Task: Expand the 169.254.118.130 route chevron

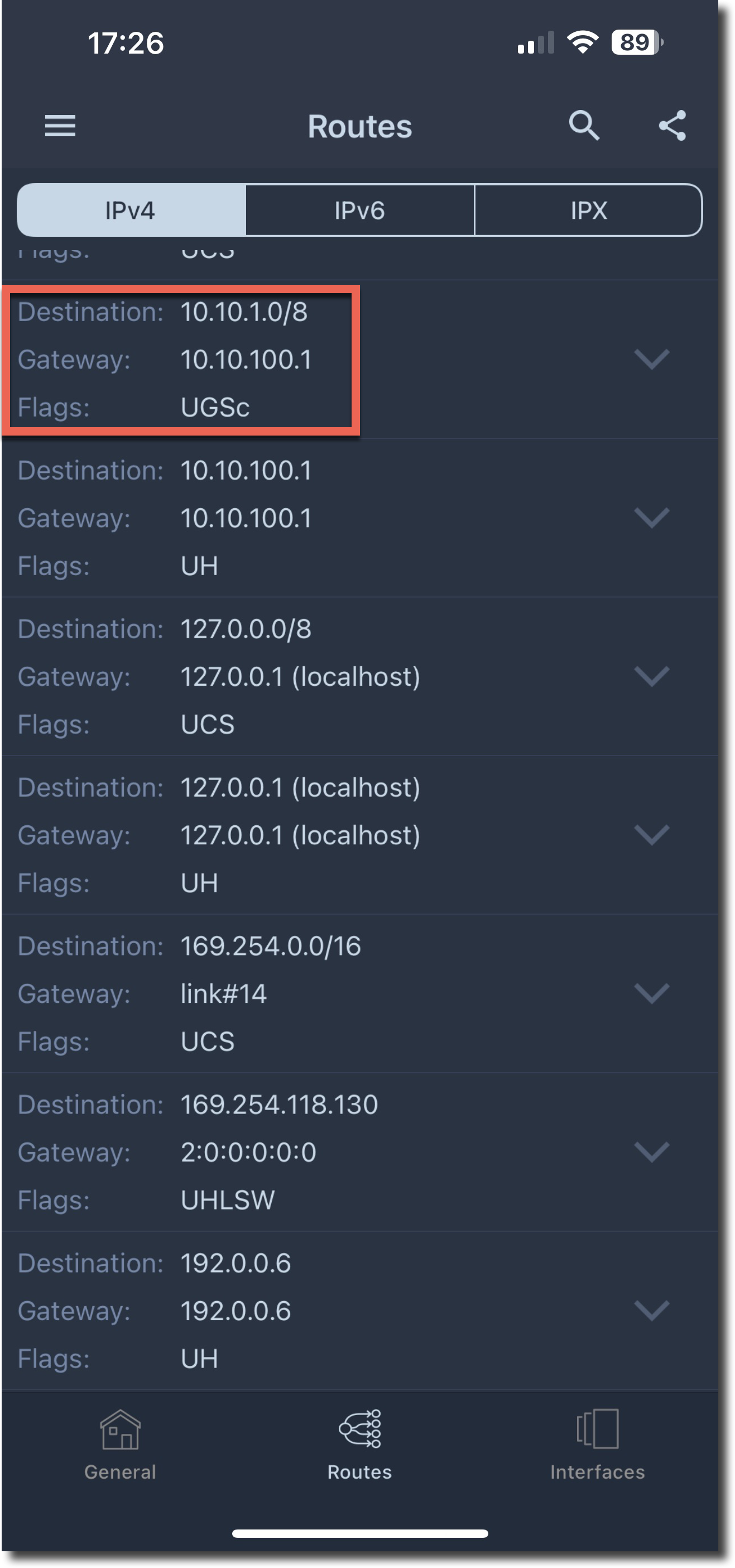Action: pos(652,1151)
